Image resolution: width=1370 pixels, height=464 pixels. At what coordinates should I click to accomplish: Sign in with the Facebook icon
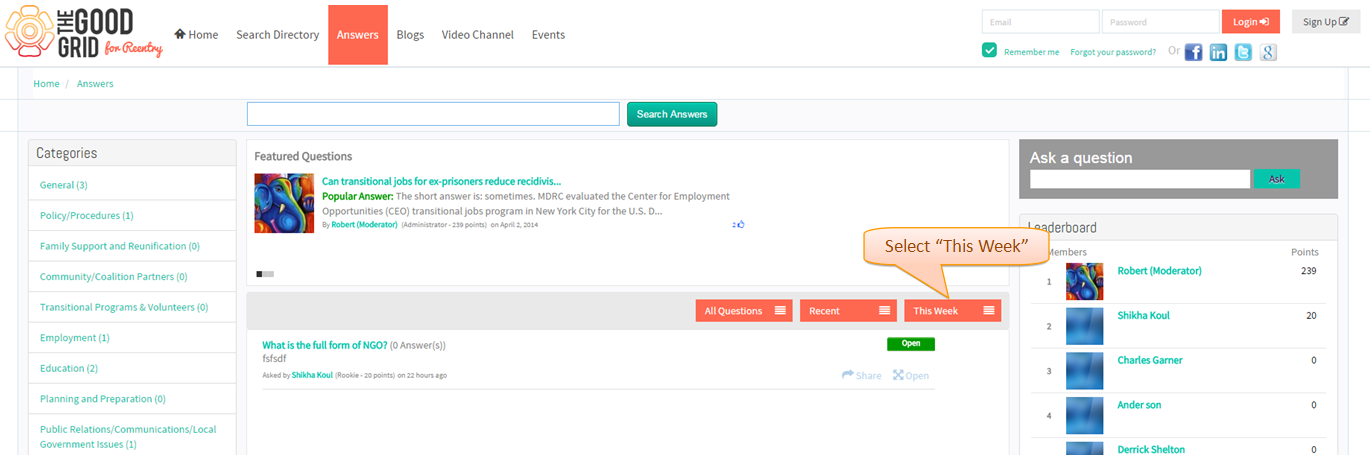point(1193,53)
